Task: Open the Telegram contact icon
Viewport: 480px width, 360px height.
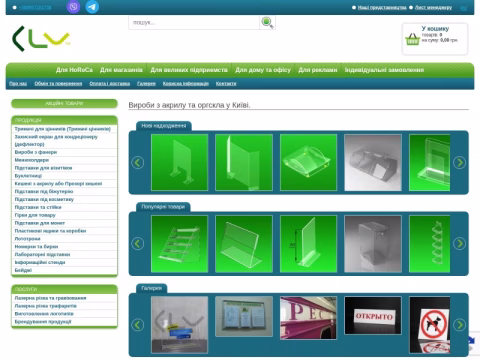Action: click(92, 7)
